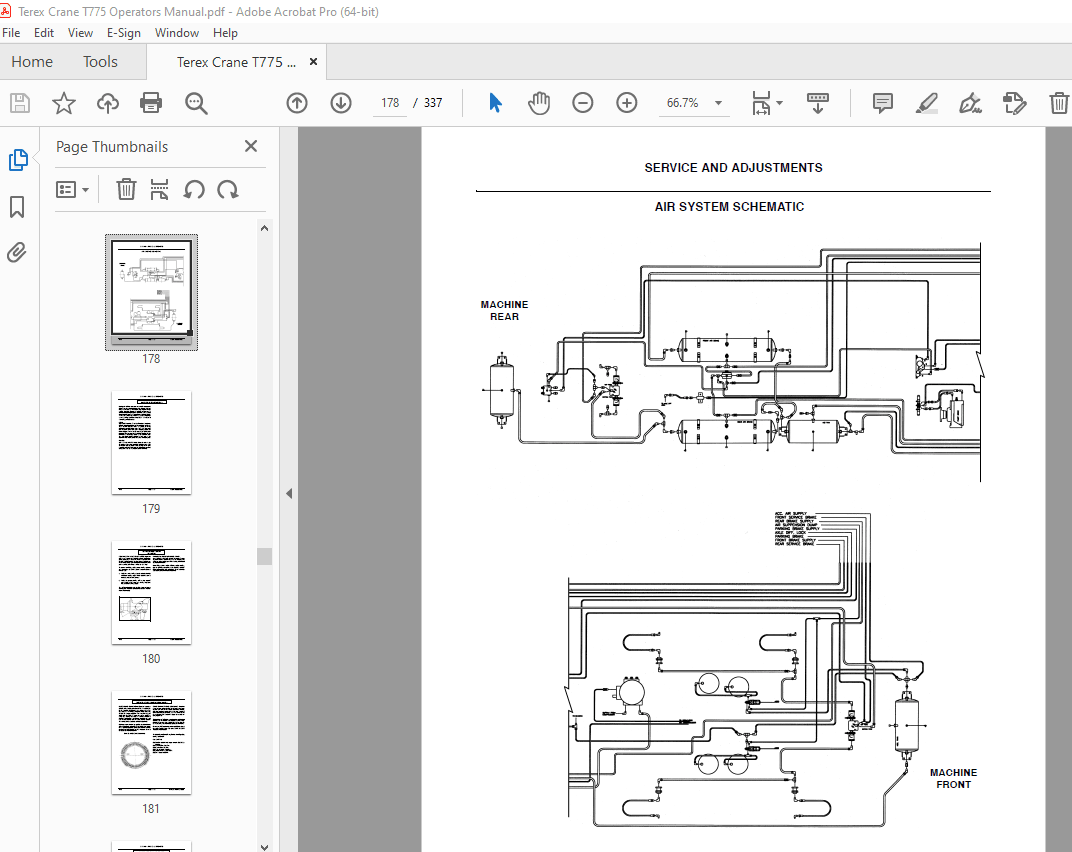Viewport: 1072px width, 852px height.
Task: Open the E-Sign pen tool
Action: tap(969, 102)
